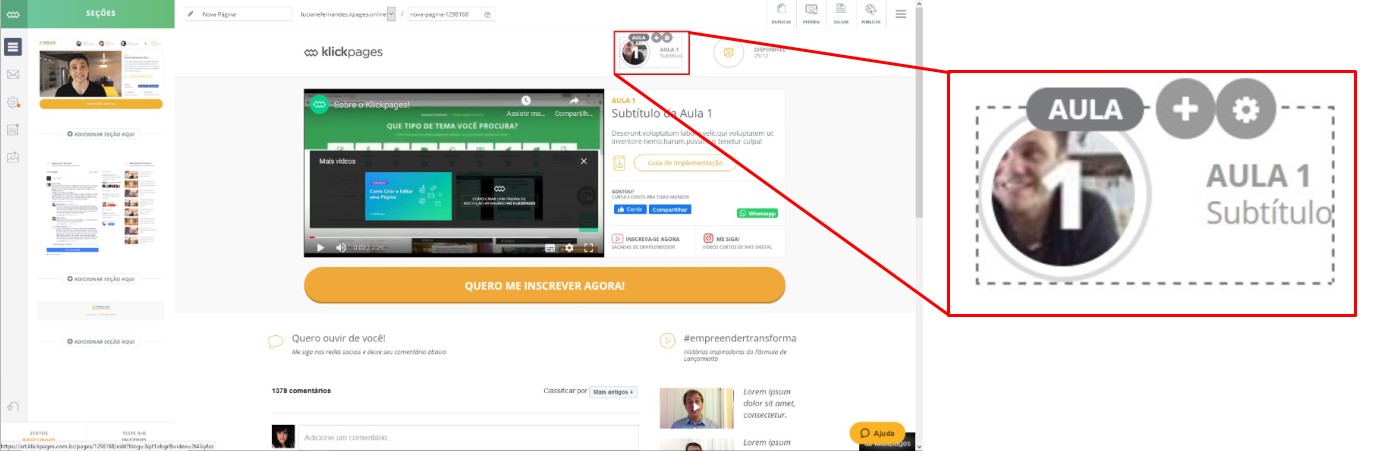The height and width of the screenshot is (451, 1382).
Task: Click the 1378 comentários text
Action: [301, 391]
